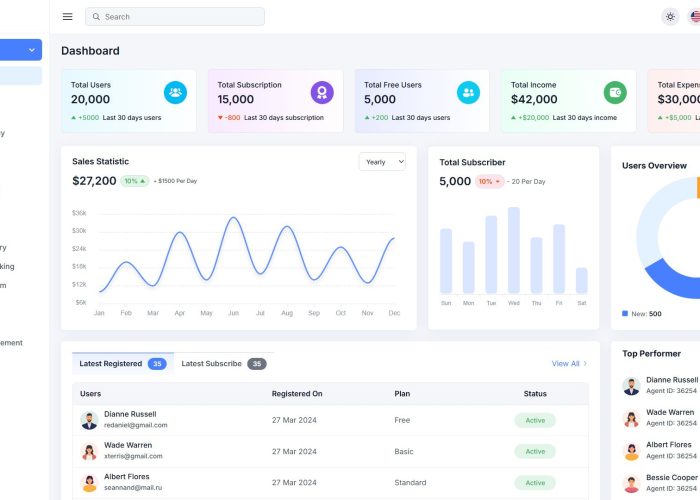The width and height of the screenshot is (700, 500).
Task: Click the Standard plan cell
Action: point(410,483)
